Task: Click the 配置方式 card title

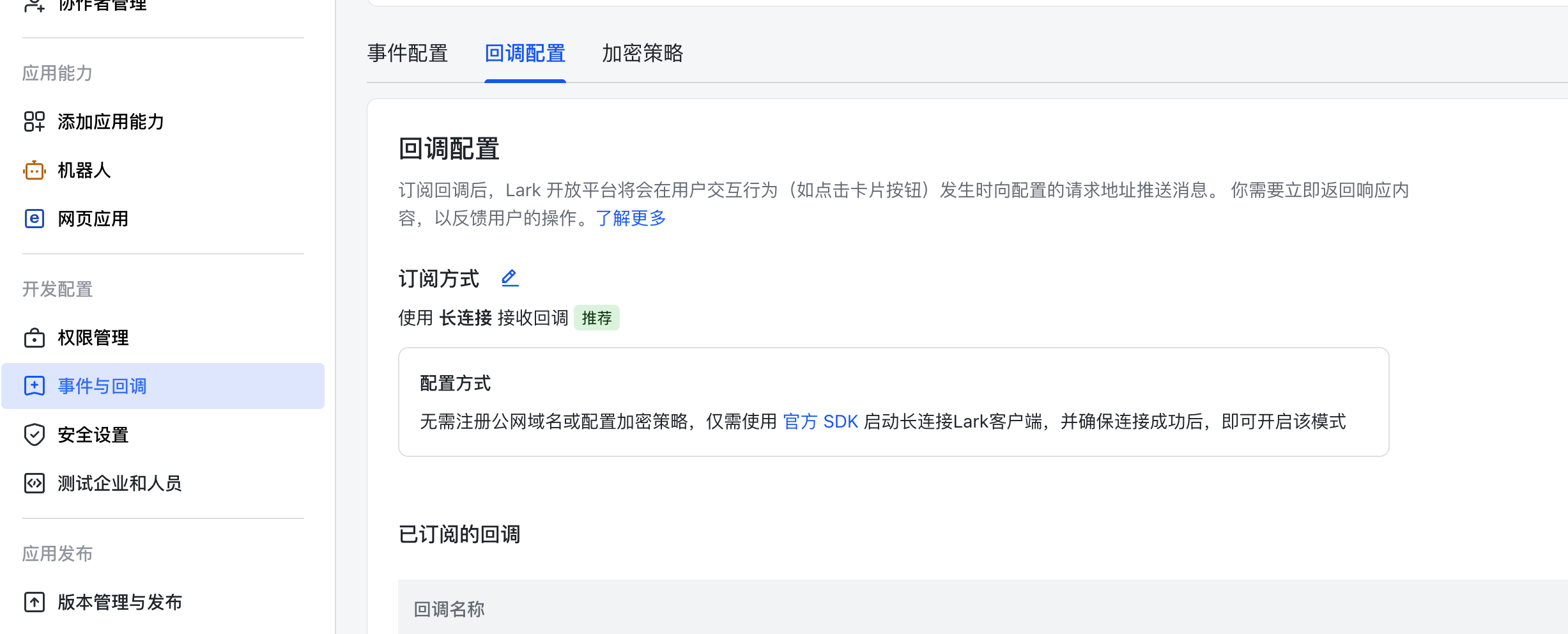Action: [455, 383]
